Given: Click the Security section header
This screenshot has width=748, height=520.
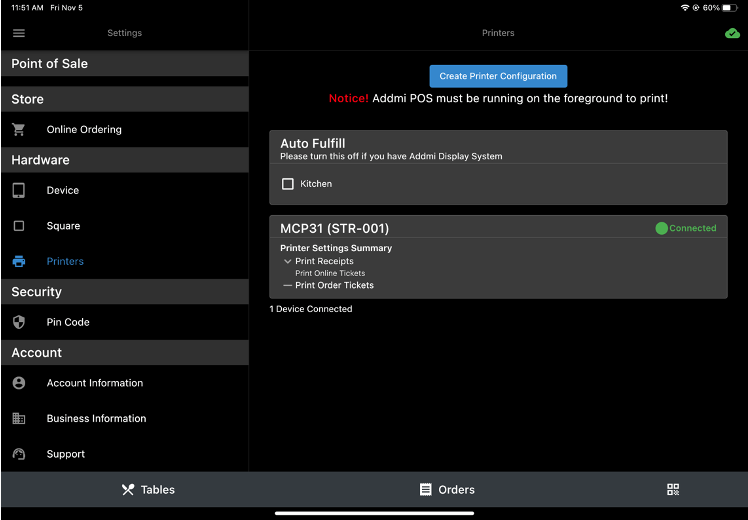Looking at the screenshot, I should (x=125, y=292).
